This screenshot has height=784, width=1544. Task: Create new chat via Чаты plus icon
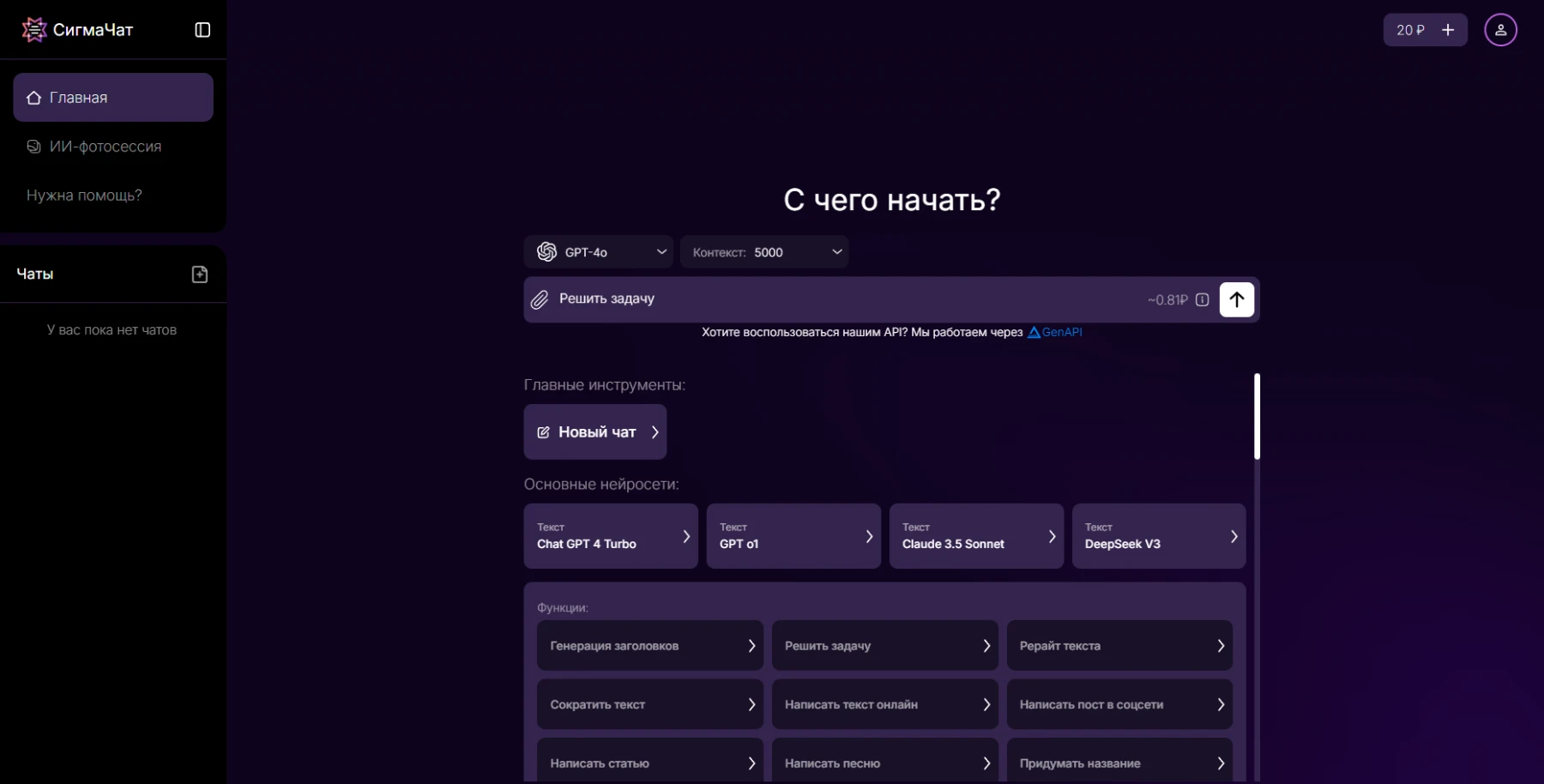200,274
